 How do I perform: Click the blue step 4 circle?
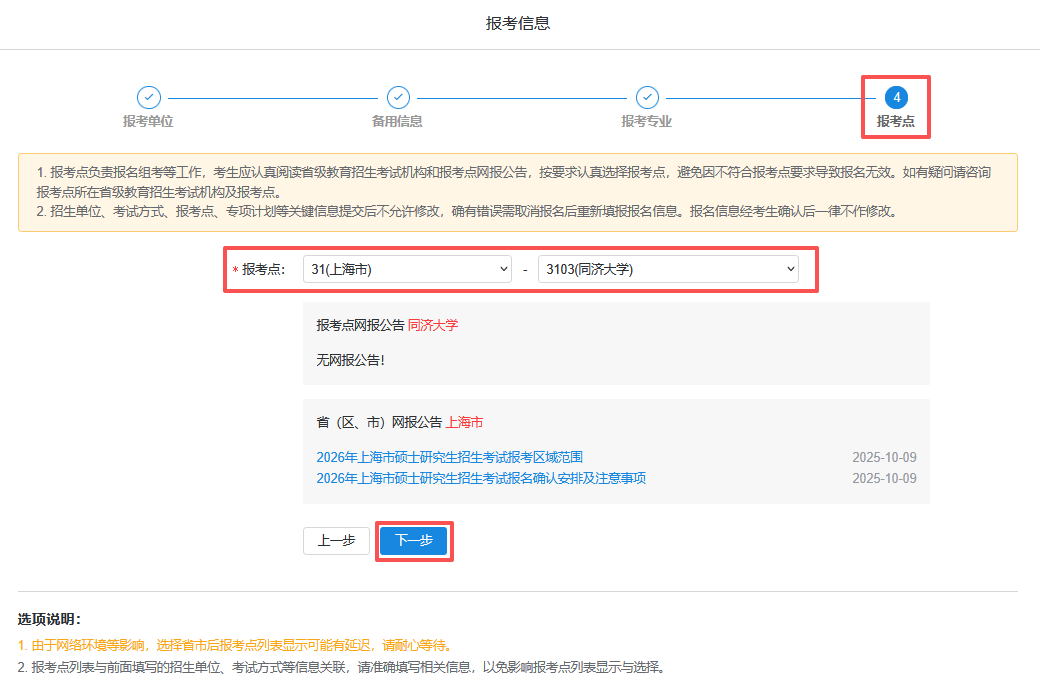coord(896,97)
